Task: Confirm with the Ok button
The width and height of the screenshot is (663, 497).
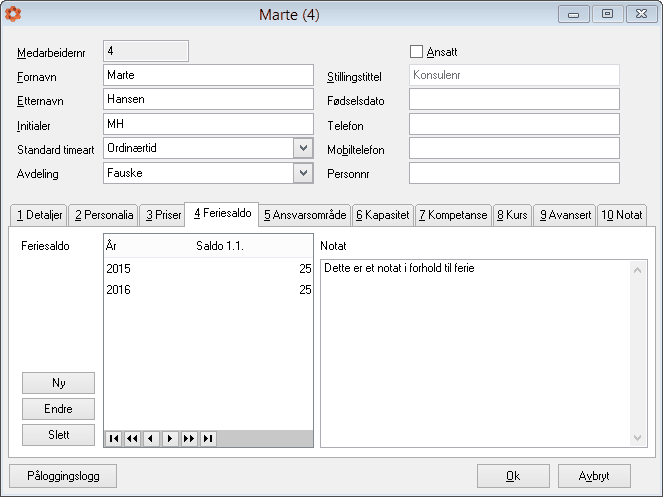Action: 513,476
